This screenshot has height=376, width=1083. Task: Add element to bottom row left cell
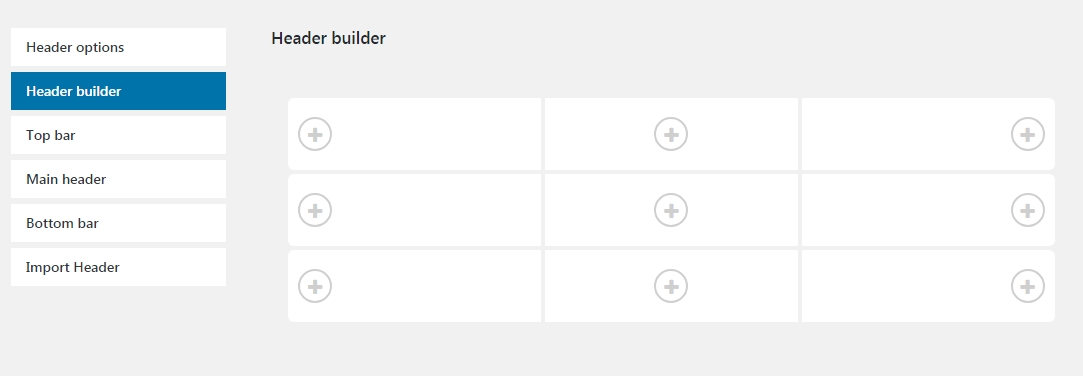coord(315,286)
